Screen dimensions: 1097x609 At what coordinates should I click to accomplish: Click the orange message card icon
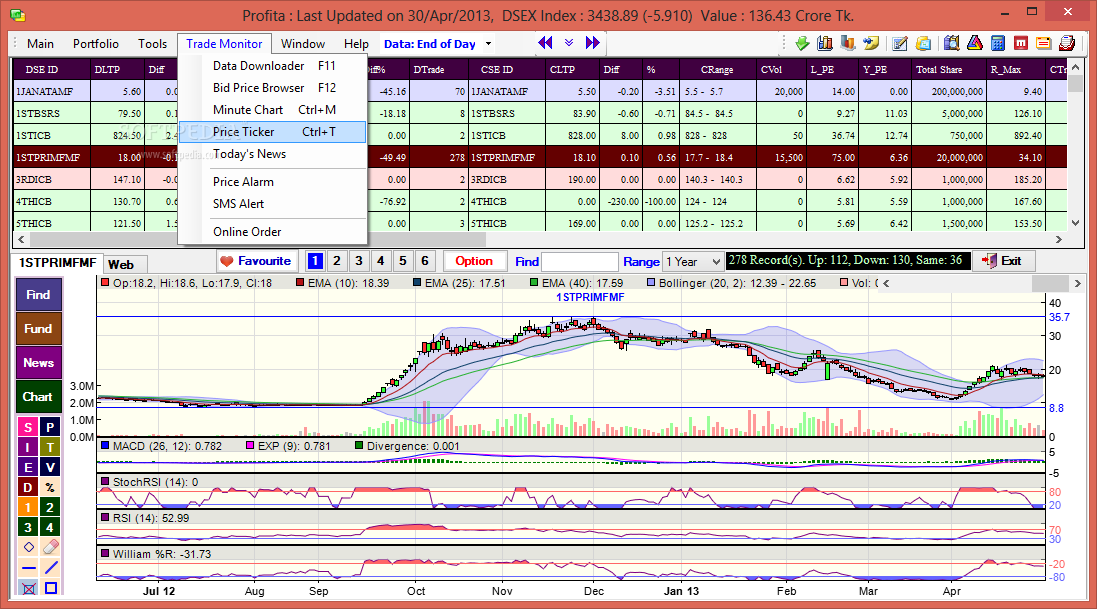[1044, 43]
